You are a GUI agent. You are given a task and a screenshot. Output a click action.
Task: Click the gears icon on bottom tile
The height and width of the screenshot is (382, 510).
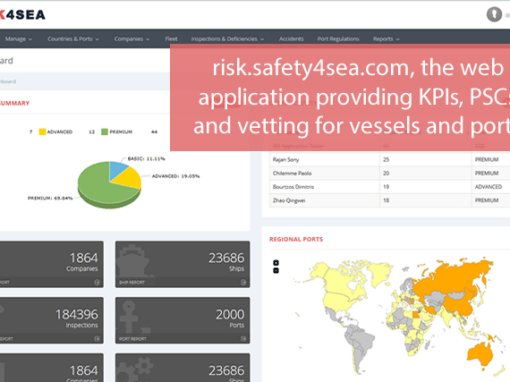tap(135, 370)
